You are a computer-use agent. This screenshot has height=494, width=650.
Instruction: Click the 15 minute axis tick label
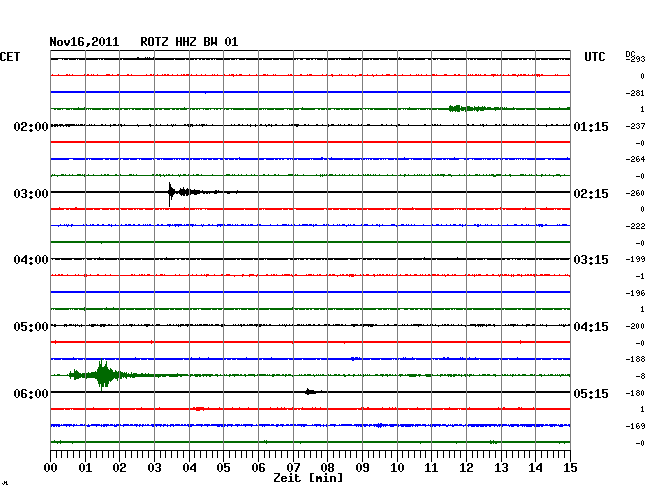click(x=570, y=467)
